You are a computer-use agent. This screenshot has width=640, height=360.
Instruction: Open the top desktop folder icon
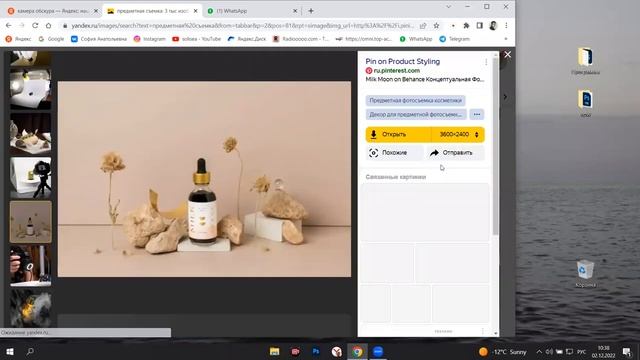[x=585, y=61]
